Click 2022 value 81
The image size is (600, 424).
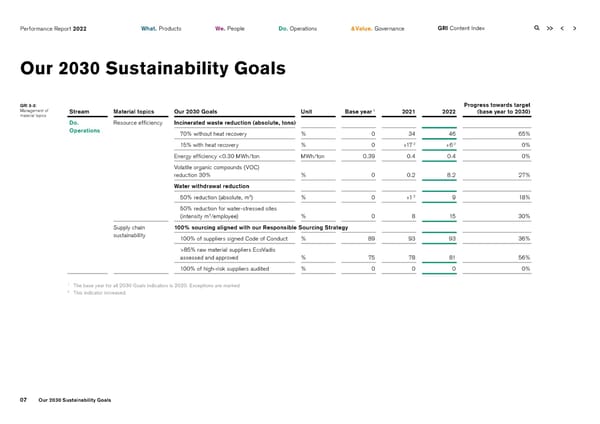(452, 258)
